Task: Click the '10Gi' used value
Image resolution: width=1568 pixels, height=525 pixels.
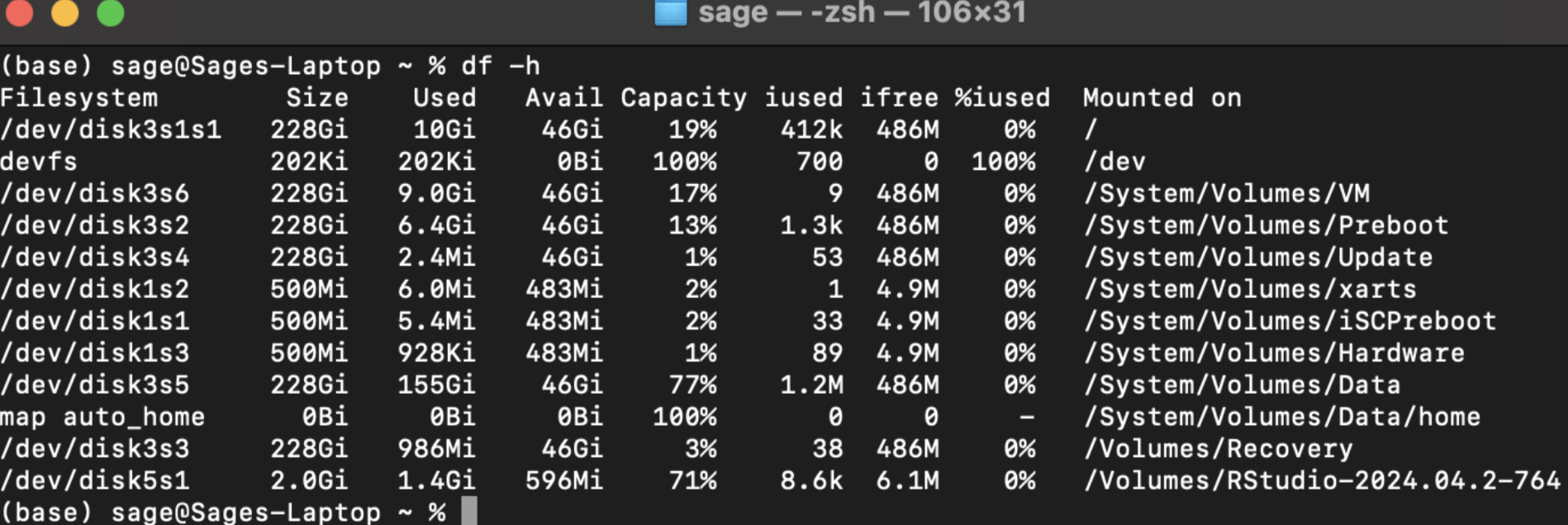Action: 444,130
